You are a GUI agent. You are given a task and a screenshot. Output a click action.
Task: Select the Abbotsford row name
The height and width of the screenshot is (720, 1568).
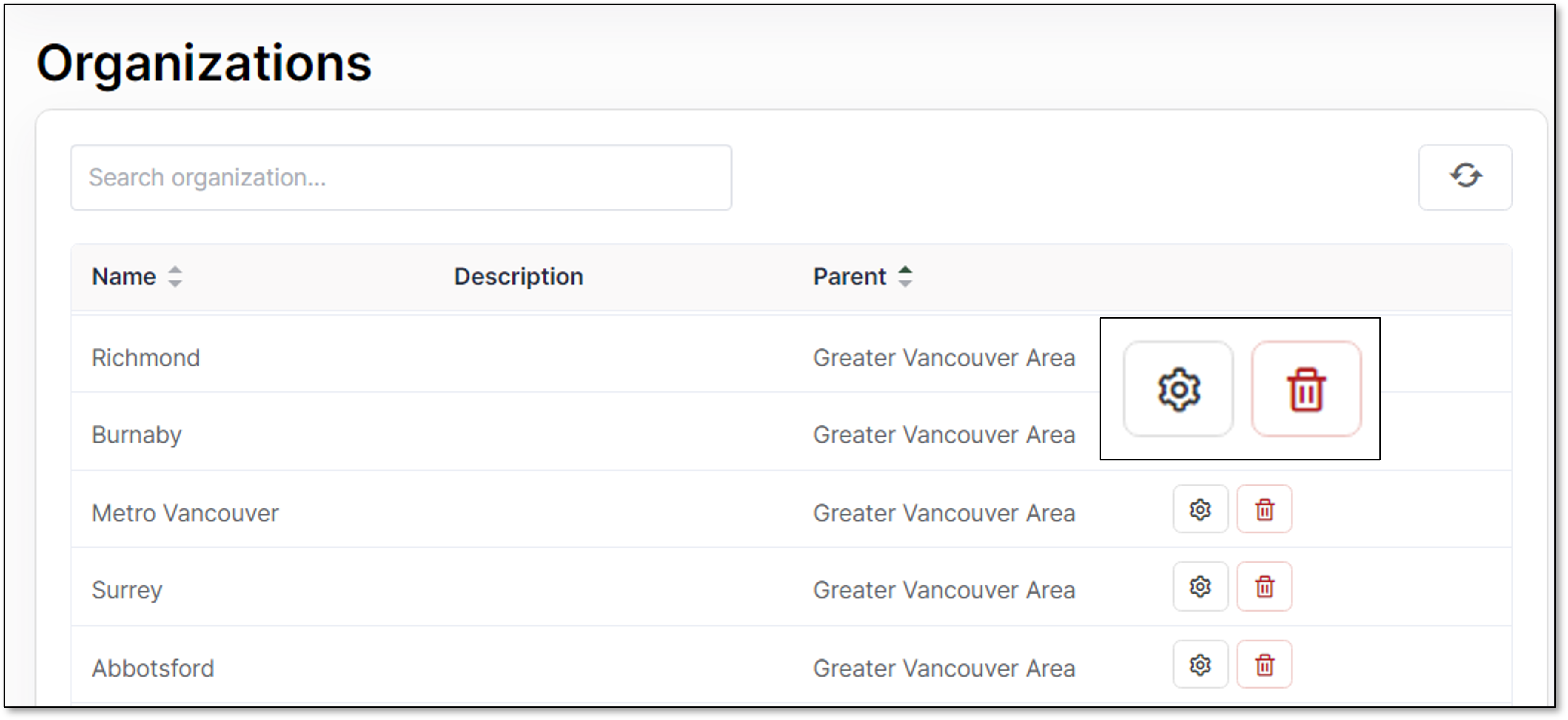(x=153, y=668)
